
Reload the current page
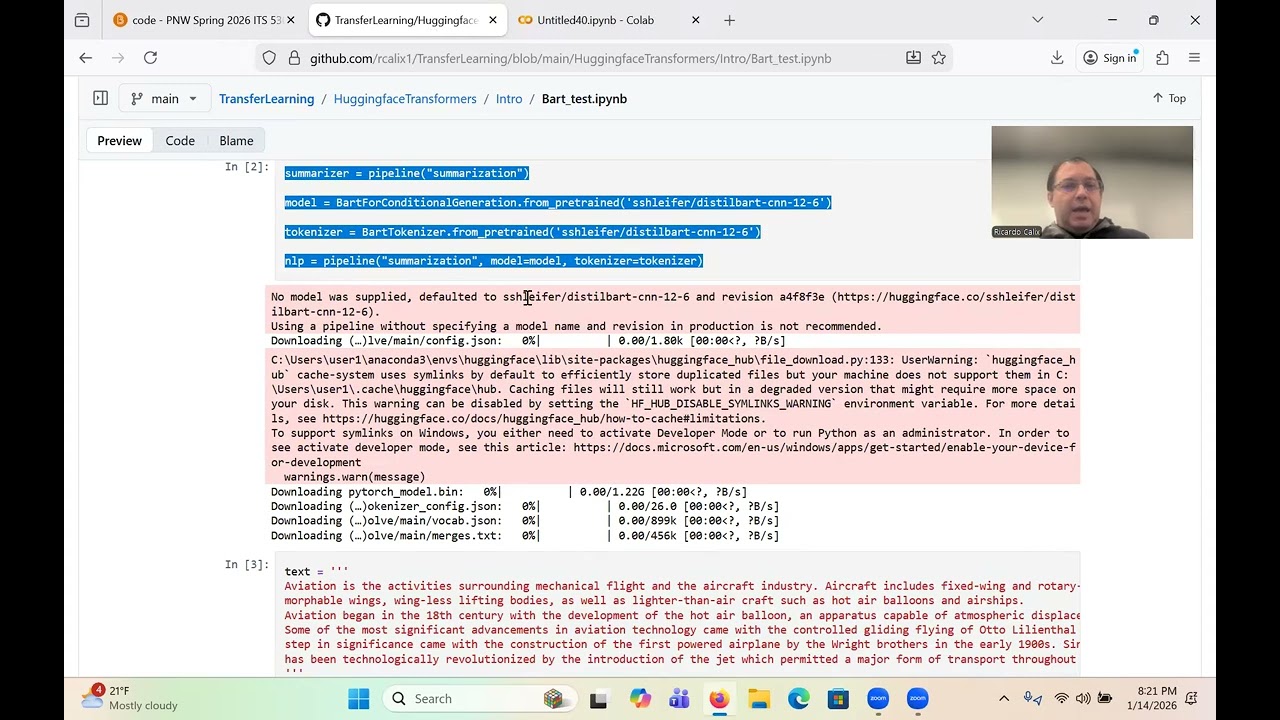click(150, 58)
